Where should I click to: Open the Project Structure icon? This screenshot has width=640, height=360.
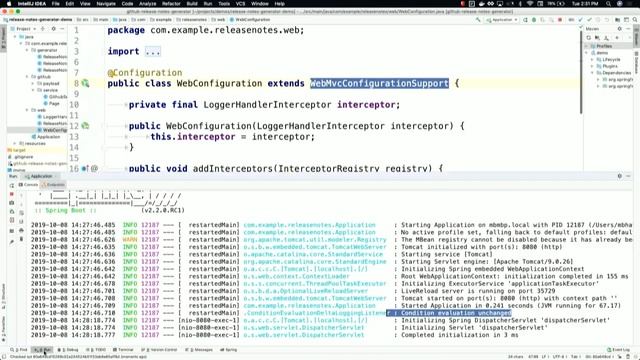tap(618, 20)
